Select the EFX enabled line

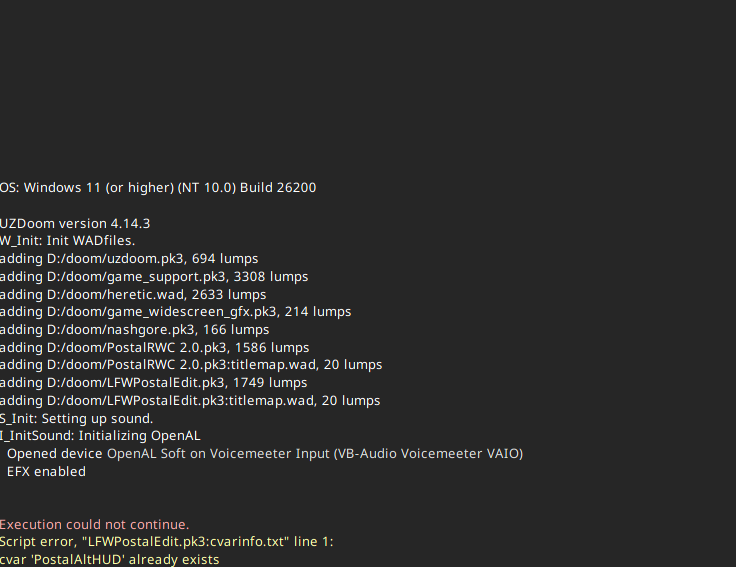46,471
